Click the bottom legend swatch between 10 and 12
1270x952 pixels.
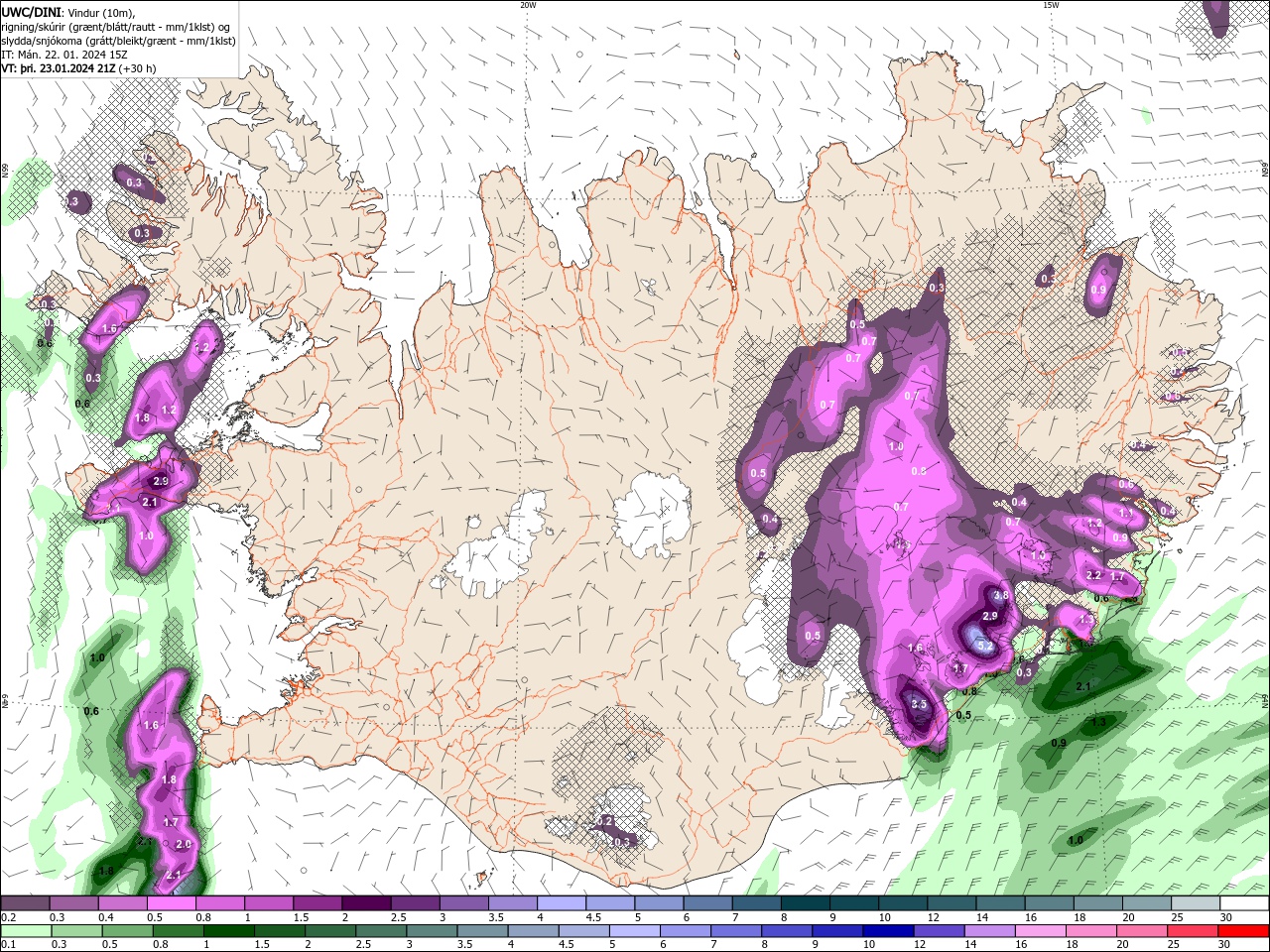(x=889, y=931)
